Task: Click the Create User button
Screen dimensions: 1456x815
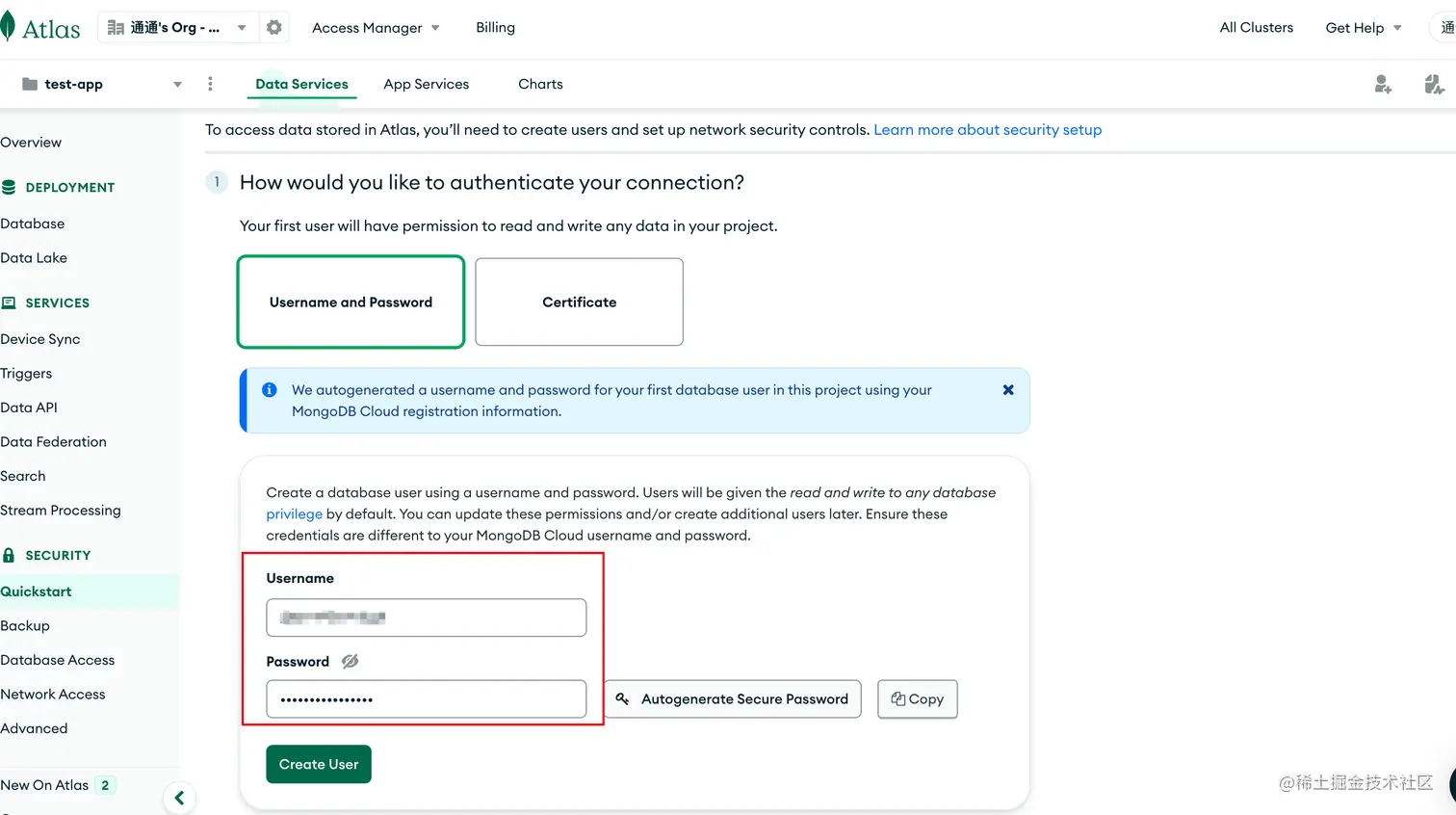Action: tap(318, 764)
